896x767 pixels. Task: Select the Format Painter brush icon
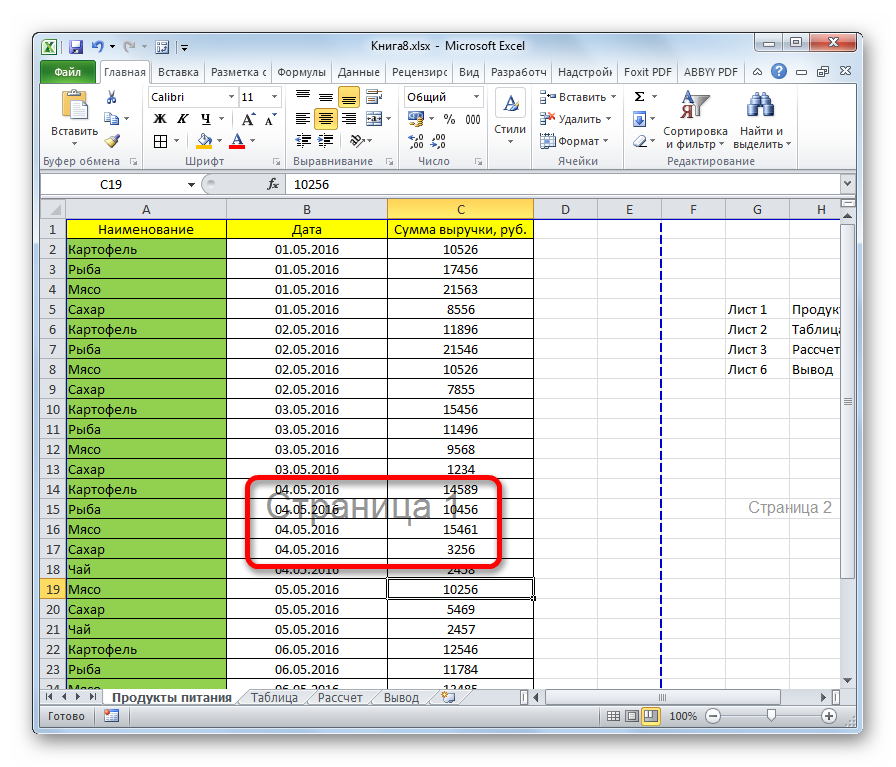[112, 141]
